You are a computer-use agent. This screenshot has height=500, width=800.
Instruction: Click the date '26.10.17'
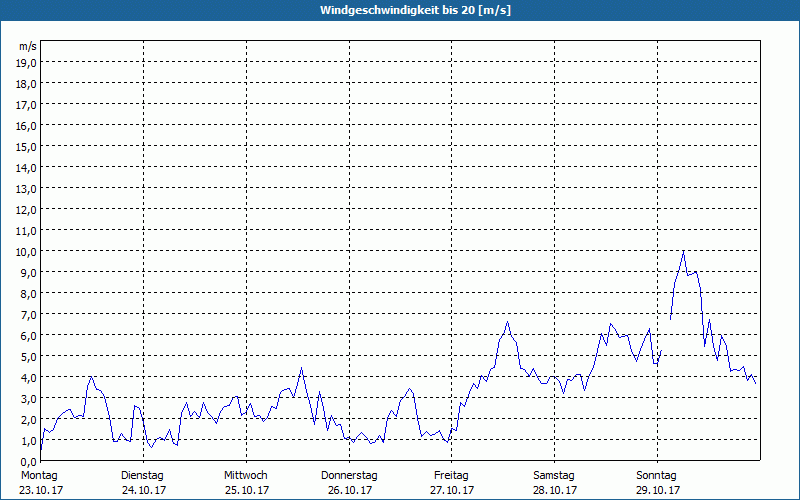[350, 490]
